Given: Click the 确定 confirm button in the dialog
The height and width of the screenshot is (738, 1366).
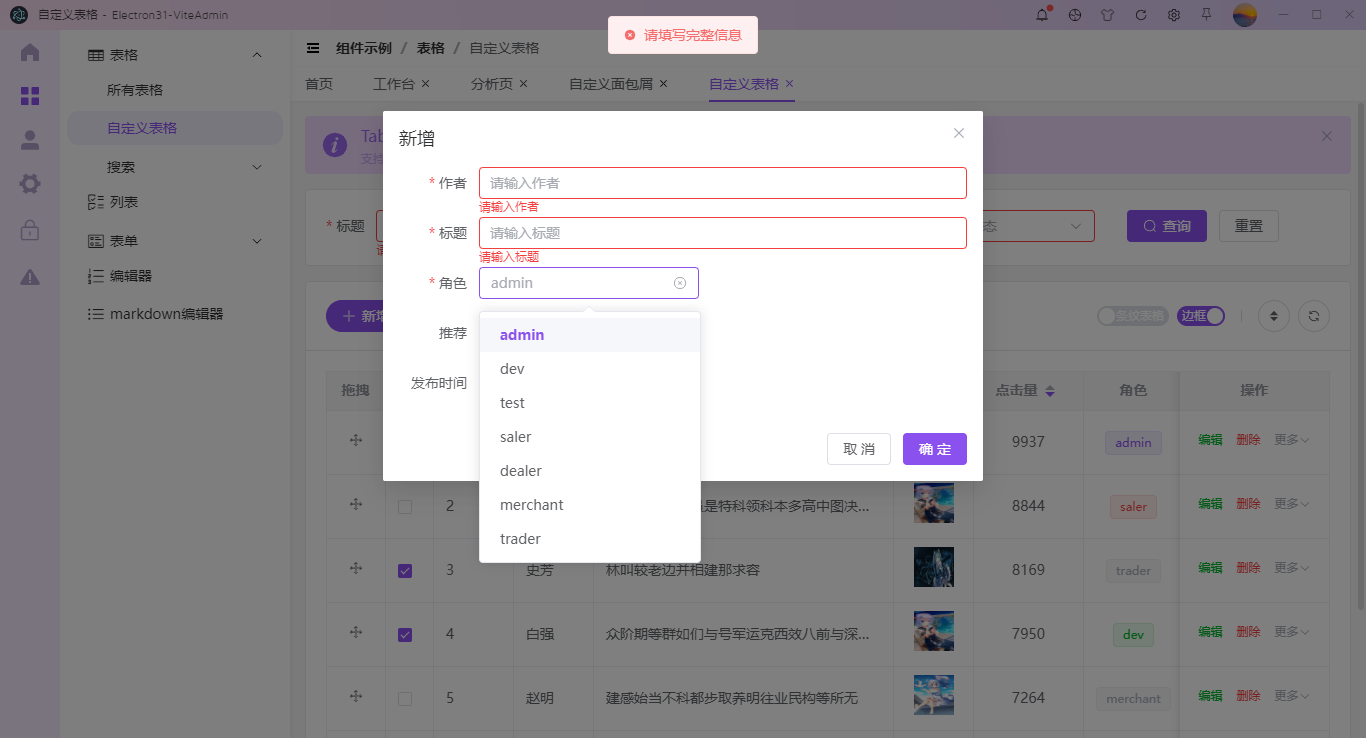Looking at the screenshot, I should tap(934, 449).
